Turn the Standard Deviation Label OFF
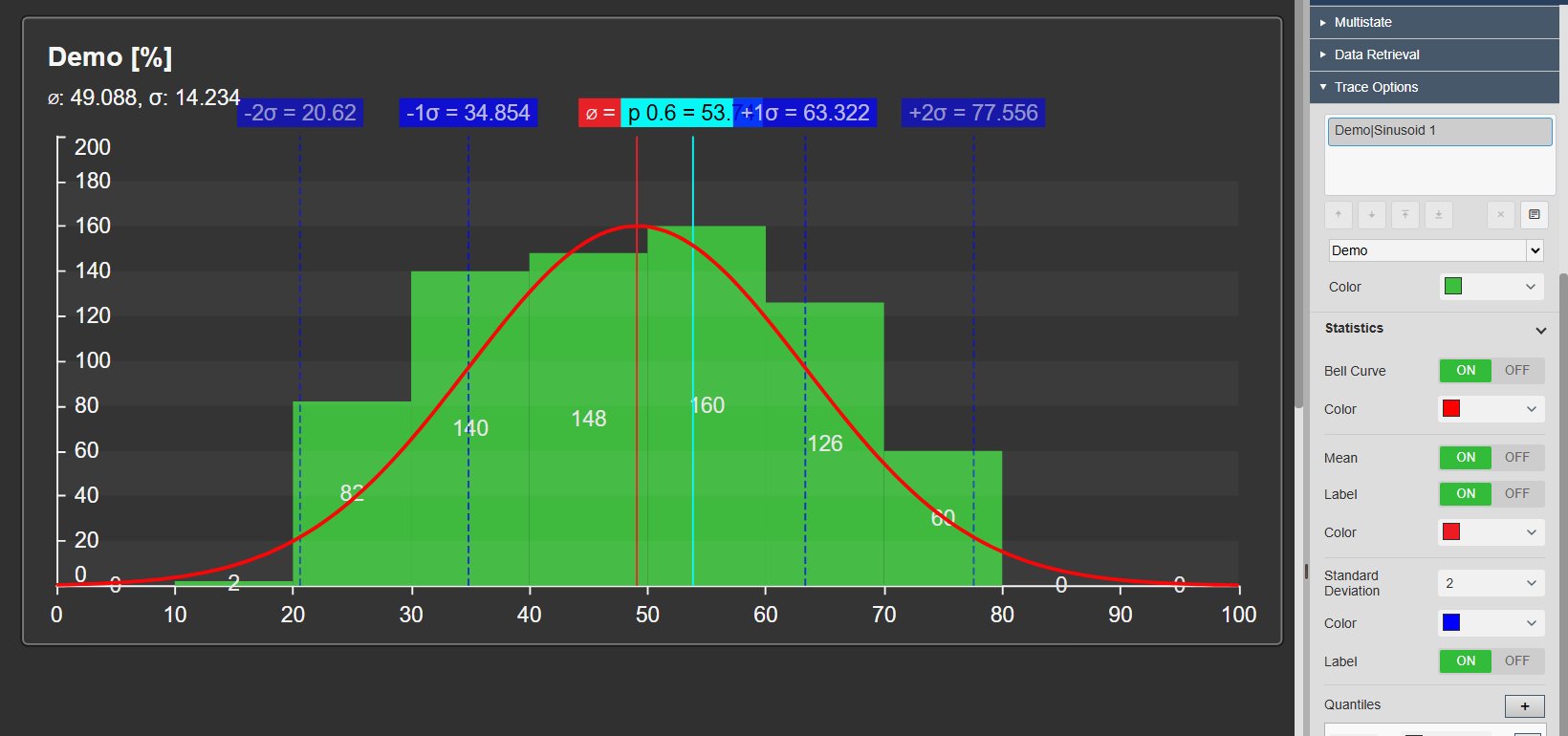Screen dimensions: 1568x736 coord(1517,661)
